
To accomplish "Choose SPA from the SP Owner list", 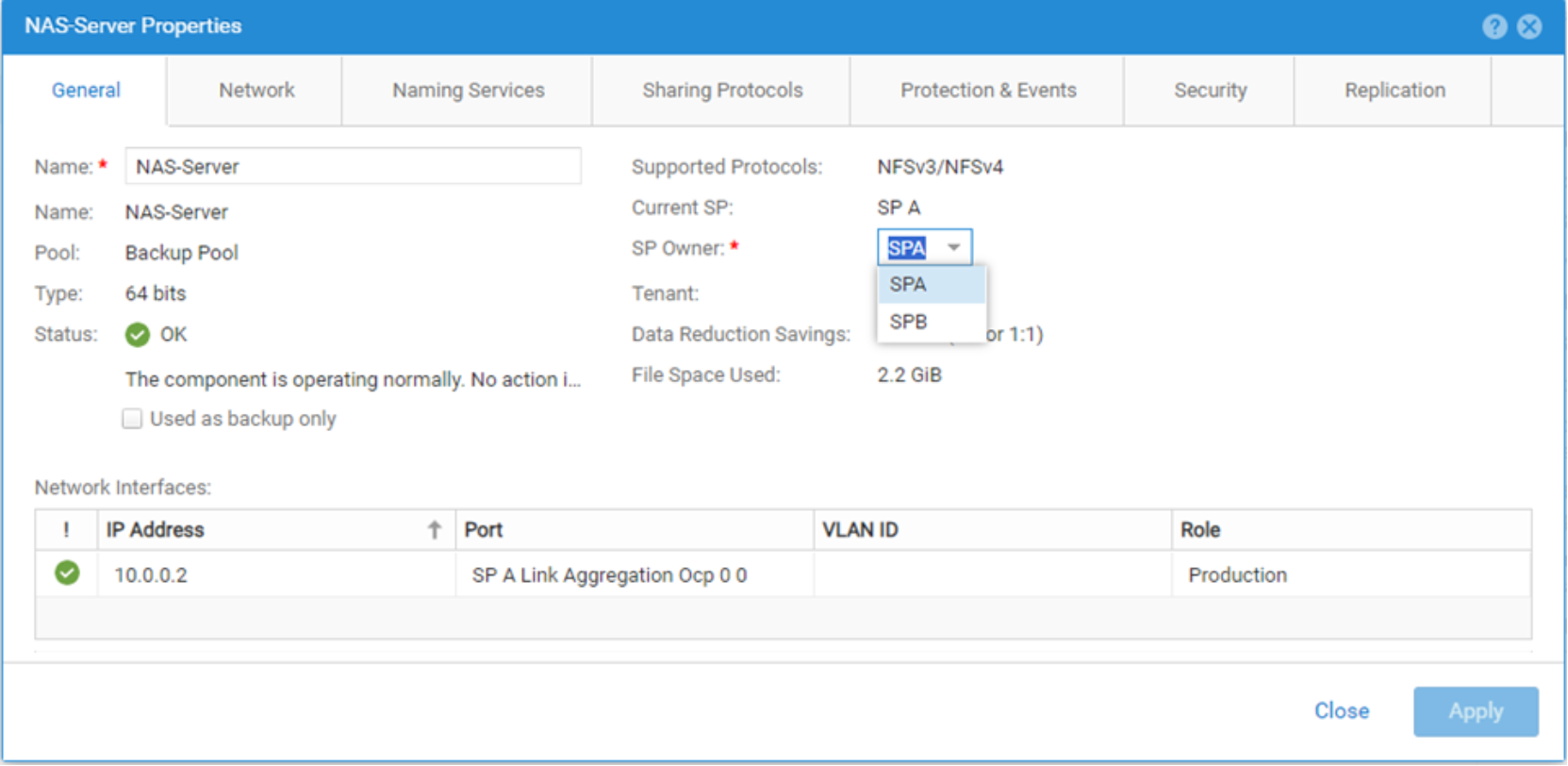I will pyautogui.click(x=932, y=285).
